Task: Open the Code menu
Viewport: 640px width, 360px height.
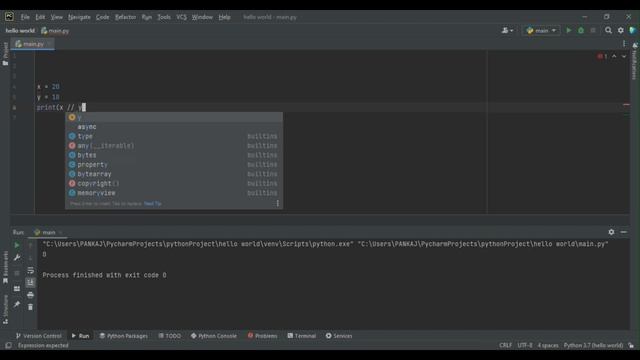Action: click(x=102, y=17)
